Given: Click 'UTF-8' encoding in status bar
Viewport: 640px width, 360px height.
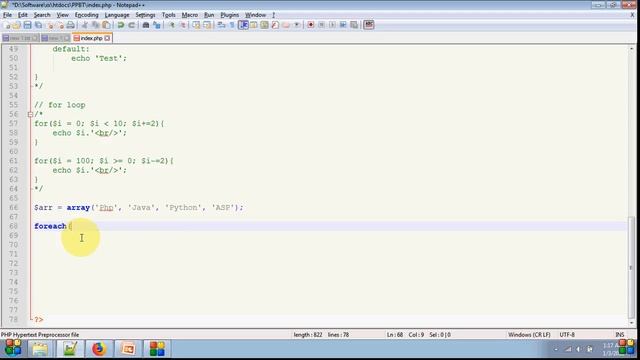Looking at the screenshot, I should coord(567,335).
